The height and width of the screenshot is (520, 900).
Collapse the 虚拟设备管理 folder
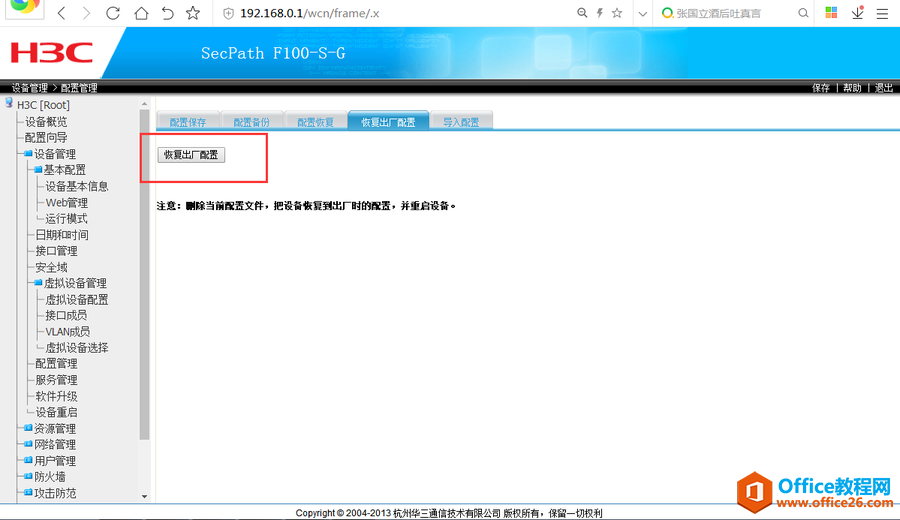point(38,283)
